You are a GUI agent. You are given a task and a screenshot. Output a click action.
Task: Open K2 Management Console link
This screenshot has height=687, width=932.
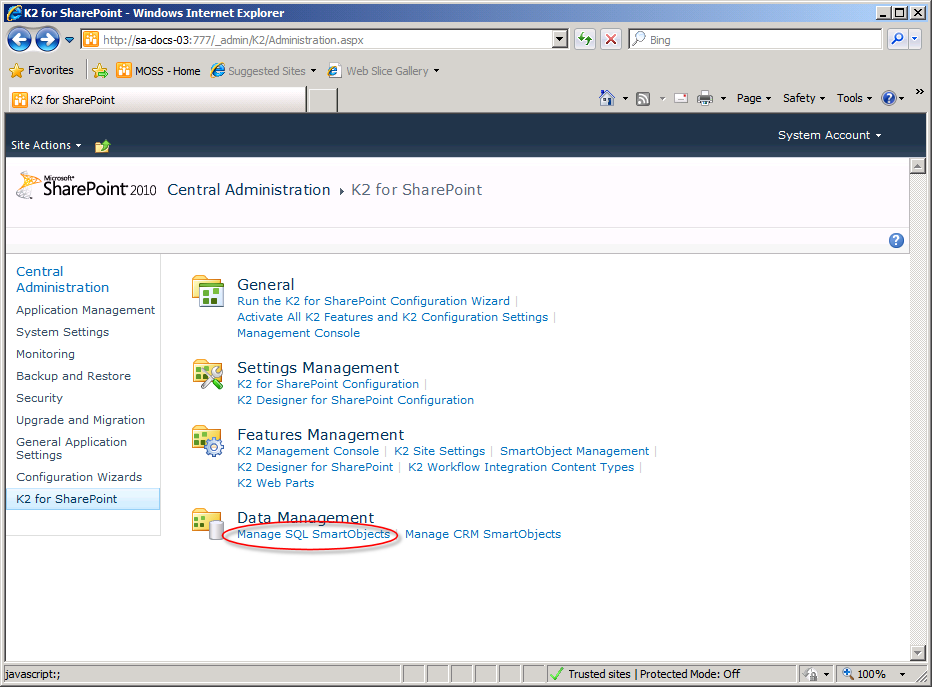coord(308,451)
